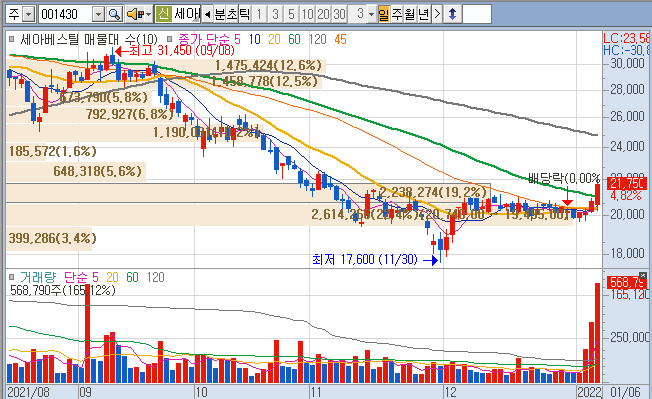Image resolution: width=652 pixels, height=399 pixels.
Task: Click the empty box after blue arrows
Action: point(477,15)
